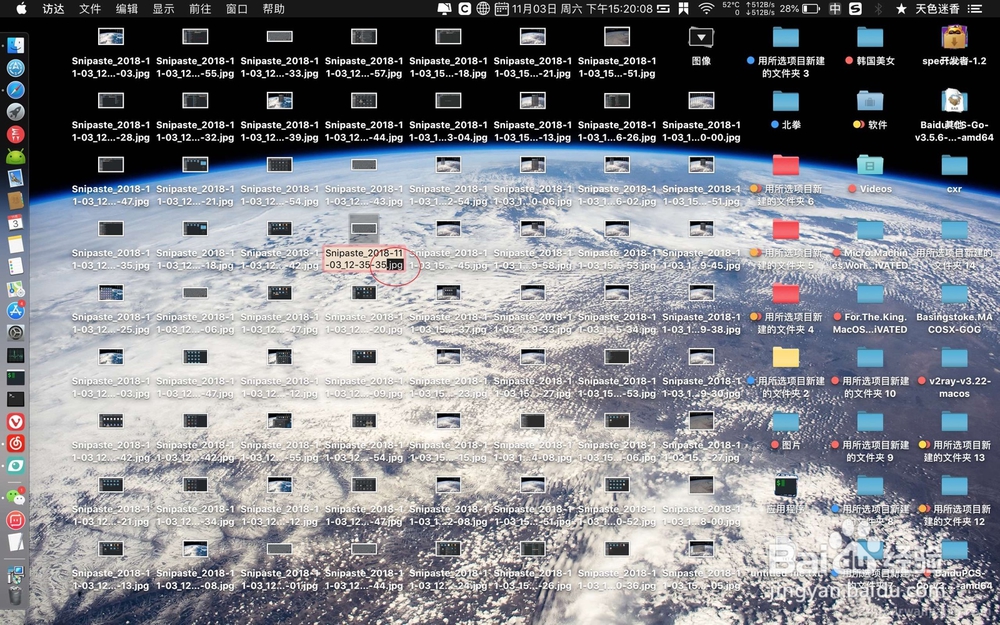This screenshot has width=1000, height=625.
Task: Click the Bluetooth menu bar icon
Action: pos(878,8)
